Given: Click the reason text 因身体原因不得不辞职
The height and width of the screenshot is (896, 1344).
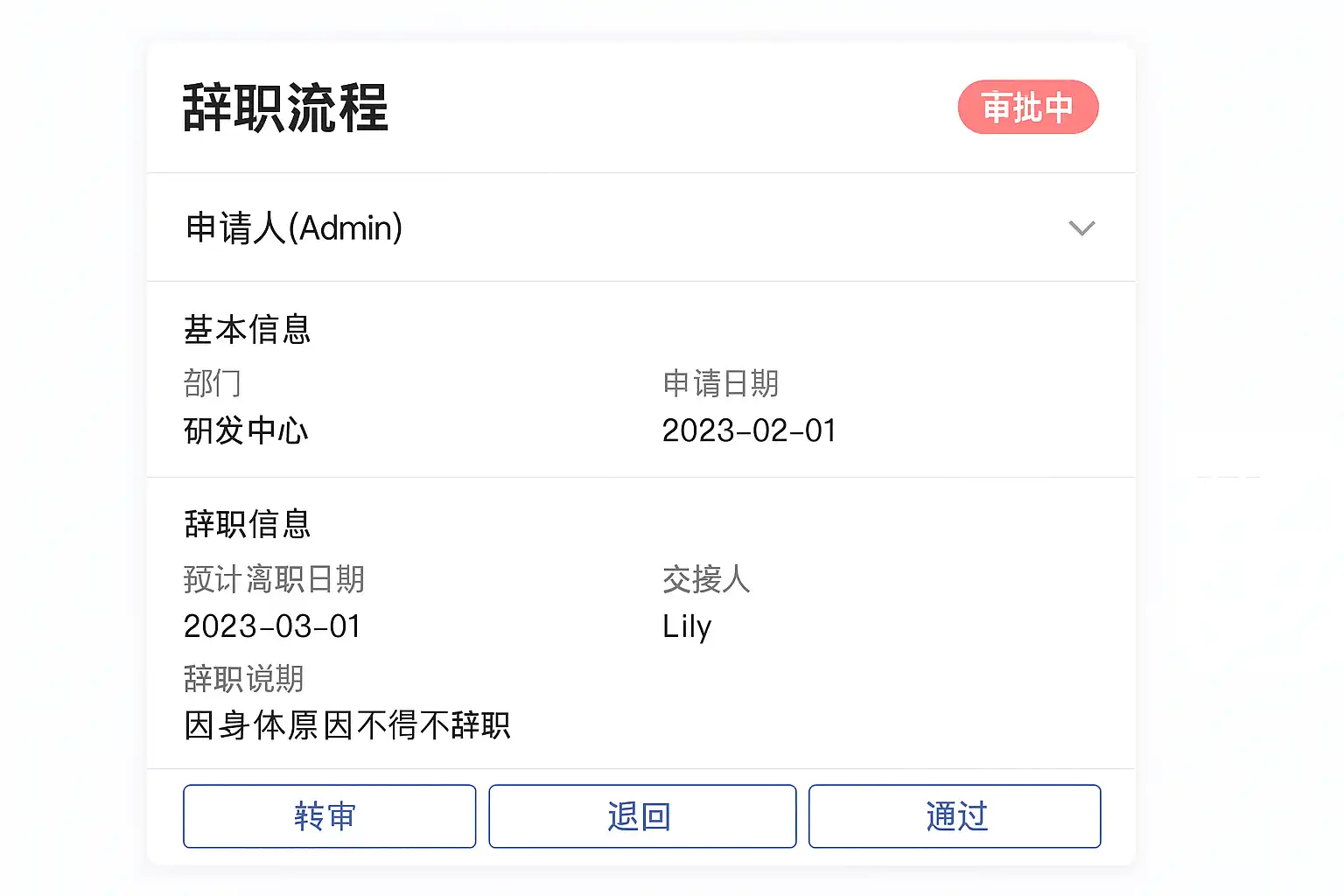Looking at the screenshot, I should 347,725.
